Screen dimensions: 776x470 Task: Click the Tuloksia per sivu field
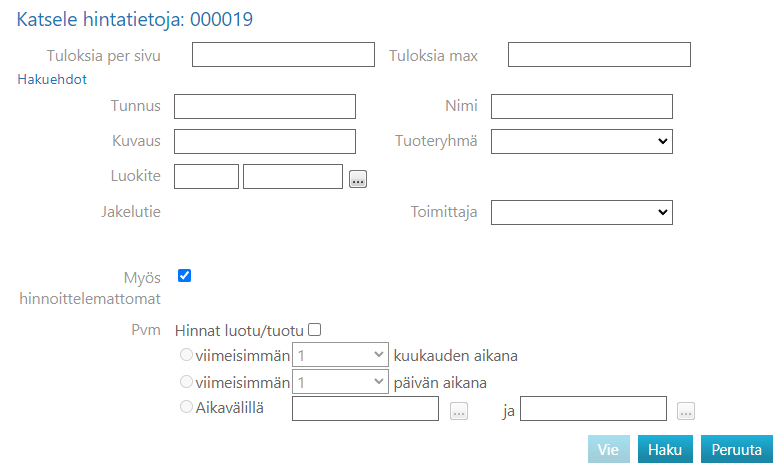coord(283,55)
